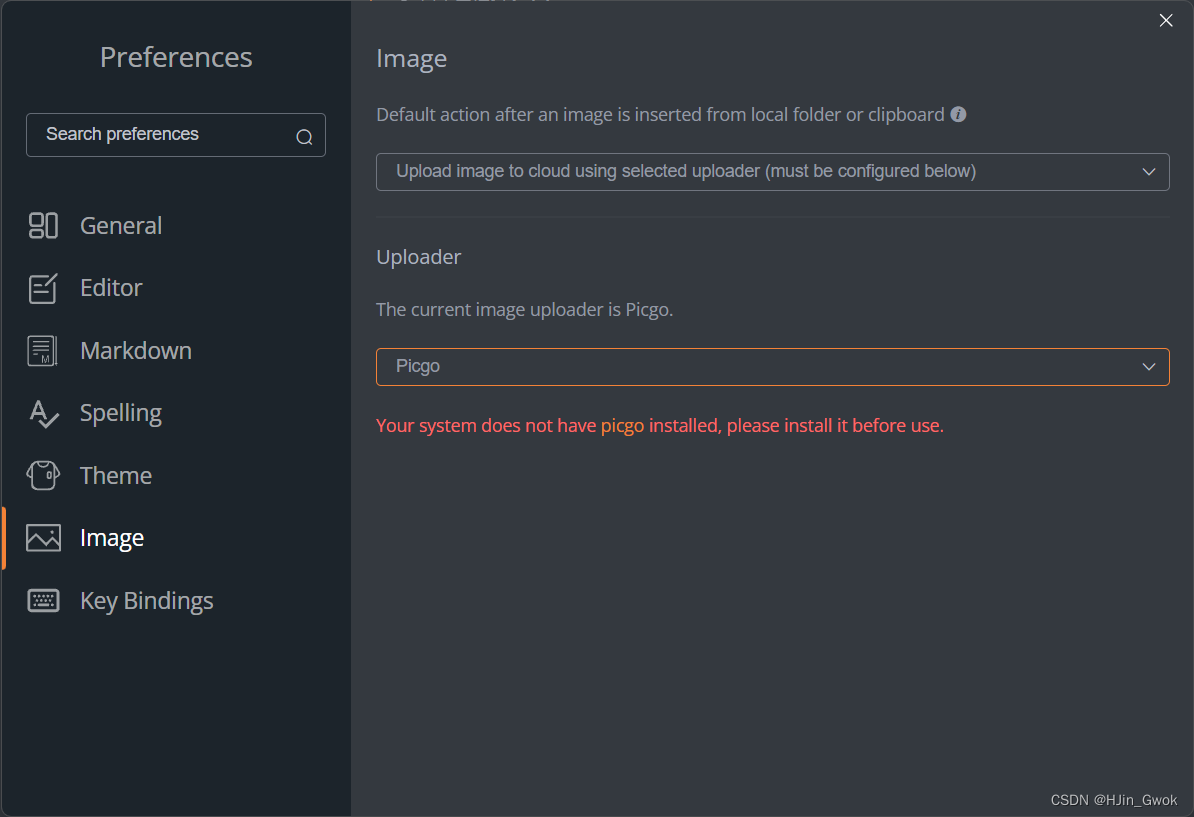1194x817 pixels.
Task: Click the info icon beside default action
Action: (958, 115)
